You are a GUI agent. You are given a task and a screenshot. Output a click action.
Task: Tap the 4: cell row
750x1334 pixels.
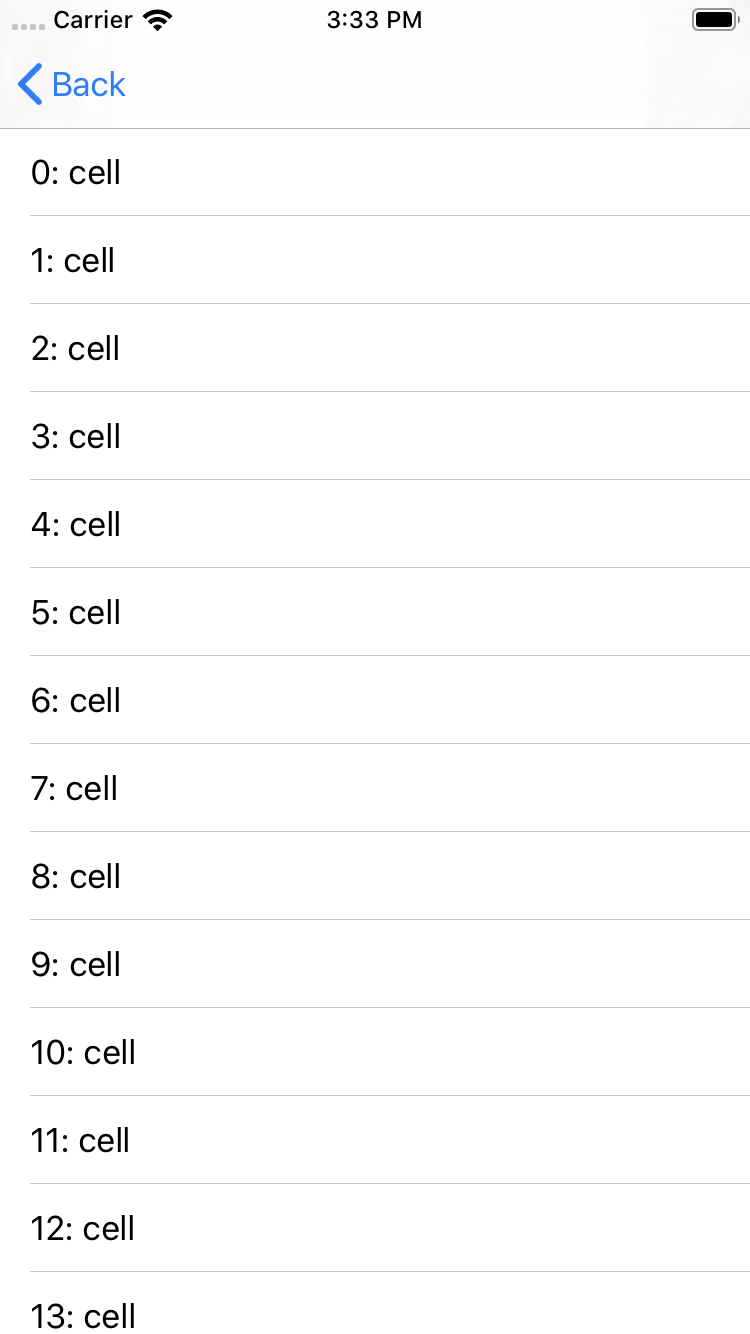click(x=375, y=524)
